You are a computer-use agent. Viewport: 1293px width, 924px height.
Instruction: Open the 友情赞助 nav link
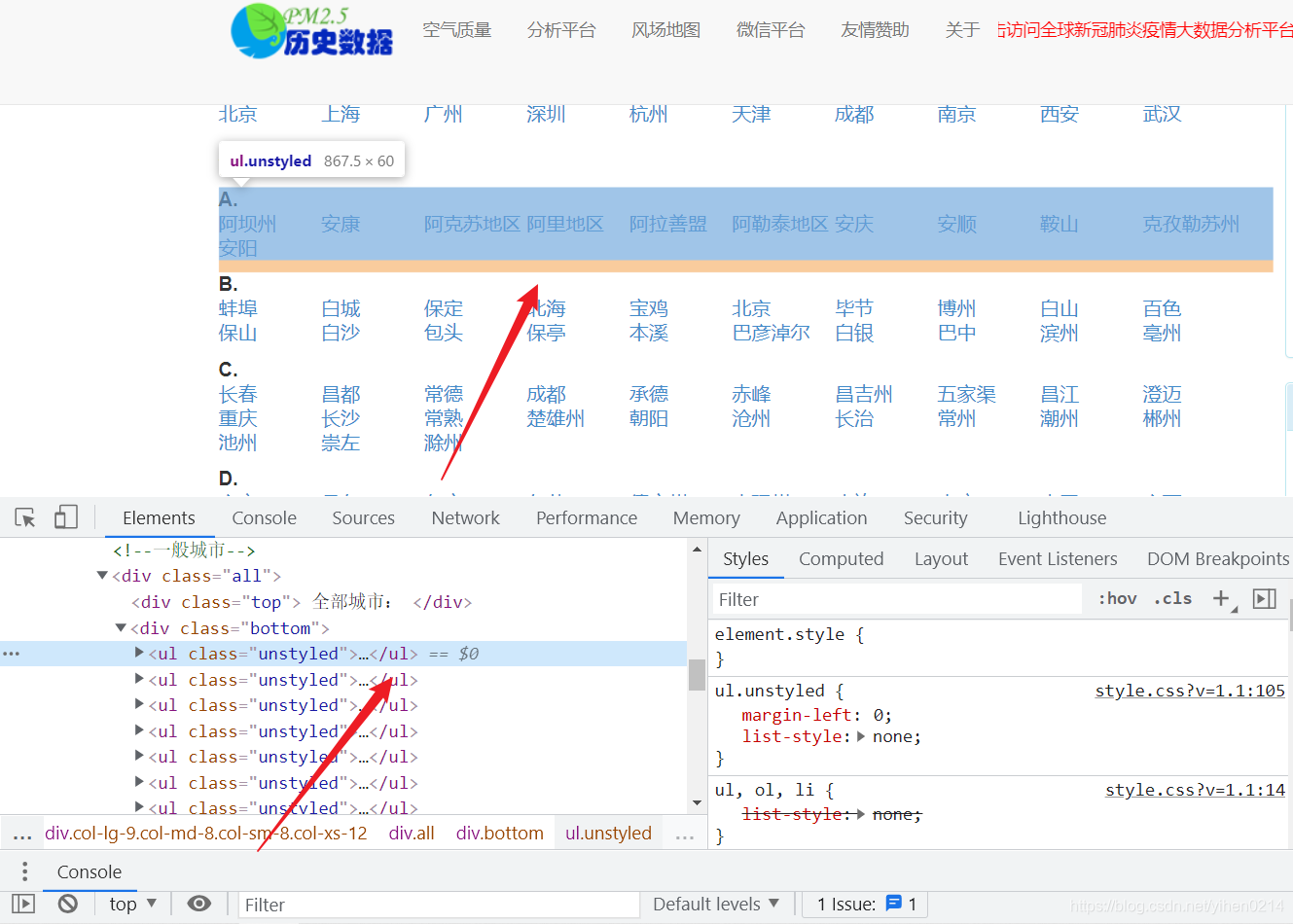coord(875,30)
